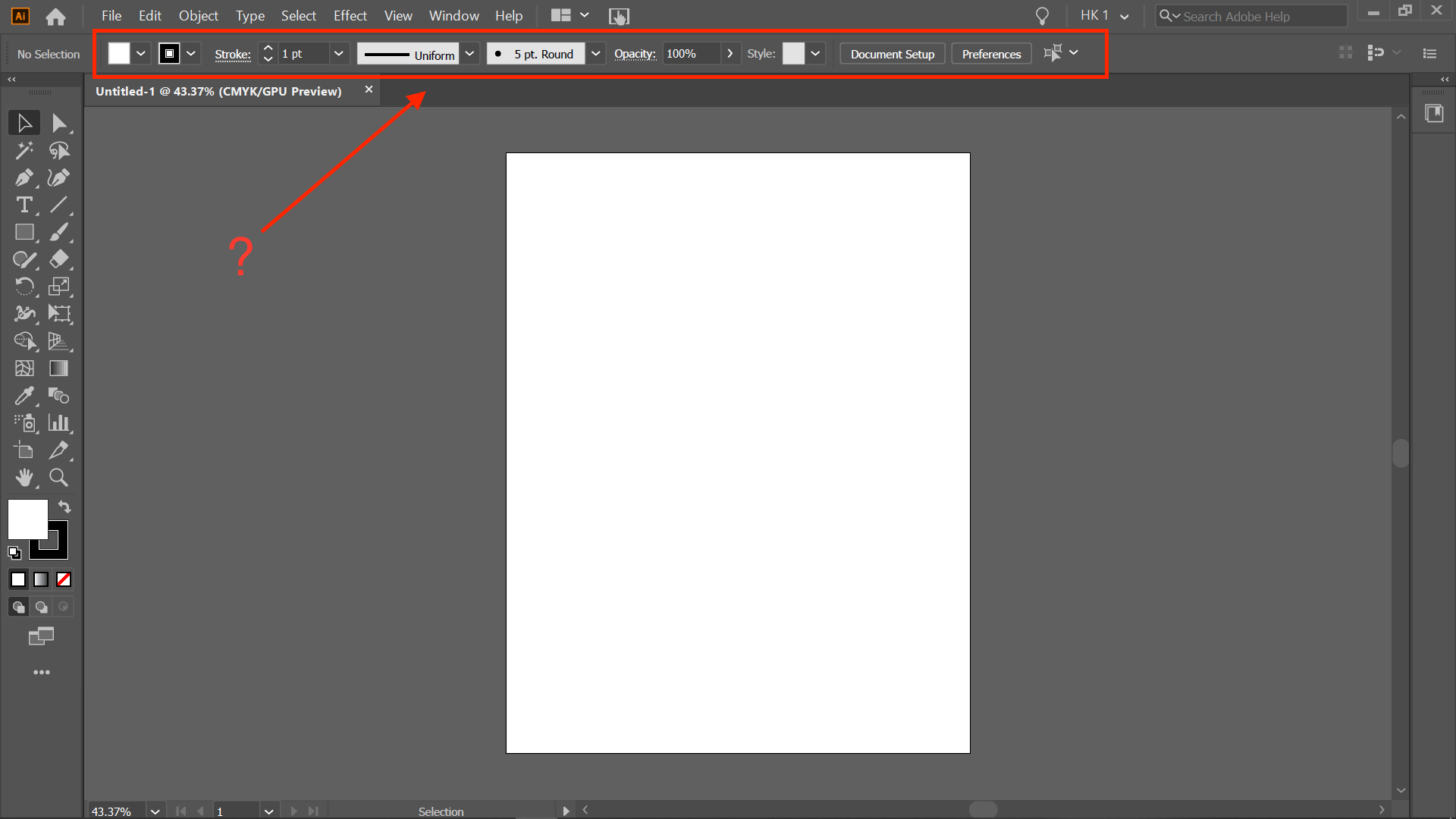Click the Search Adobe Help field
The image size is (1456, 819).
[1251, 16]
